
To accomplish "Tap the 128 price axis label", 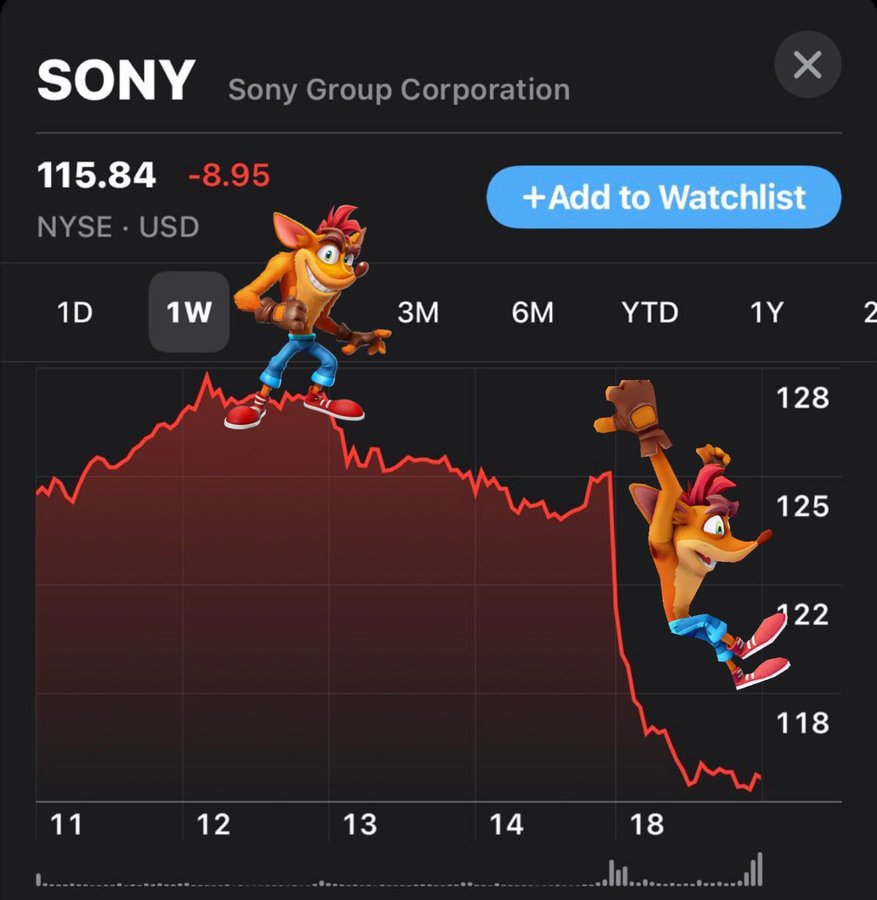I will click(802, 398).
